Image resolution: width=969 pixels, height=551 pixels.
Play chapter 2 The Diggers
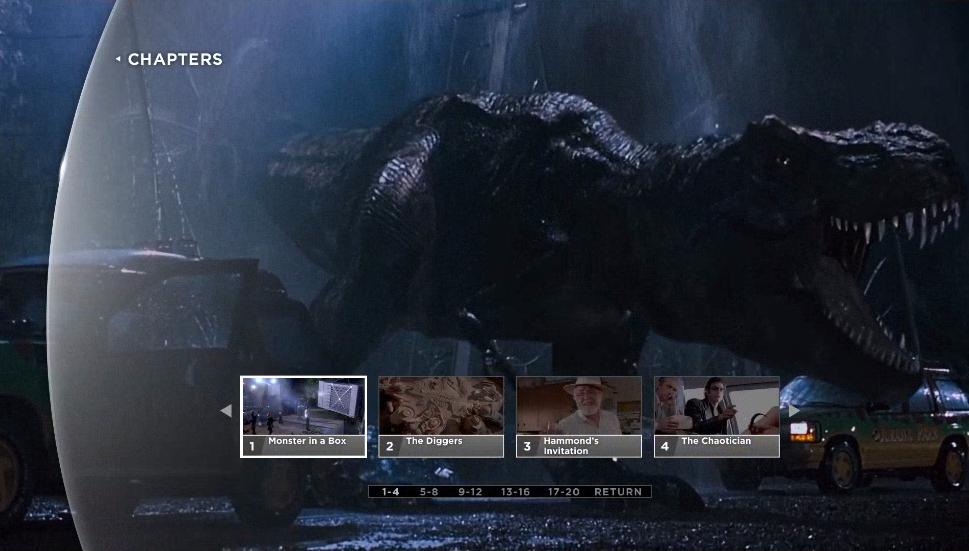pyautogui.click(x=441, y=417)
